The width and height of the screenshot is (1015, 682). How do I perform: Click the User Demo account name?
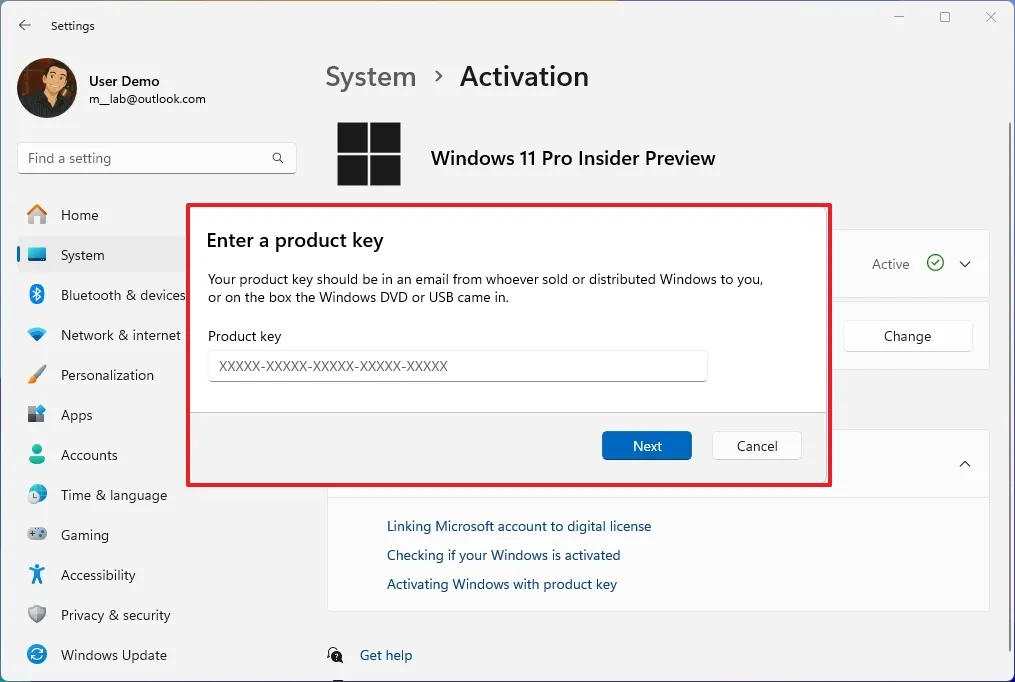coord(124,81)
